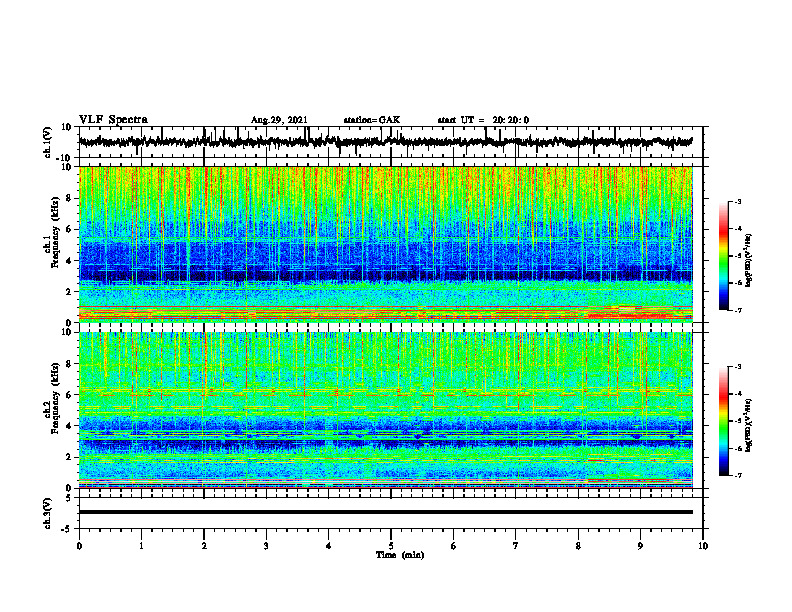Click time axis tick label "7"
The width and height of the screenshot is (792, 612).
[516, 546]
